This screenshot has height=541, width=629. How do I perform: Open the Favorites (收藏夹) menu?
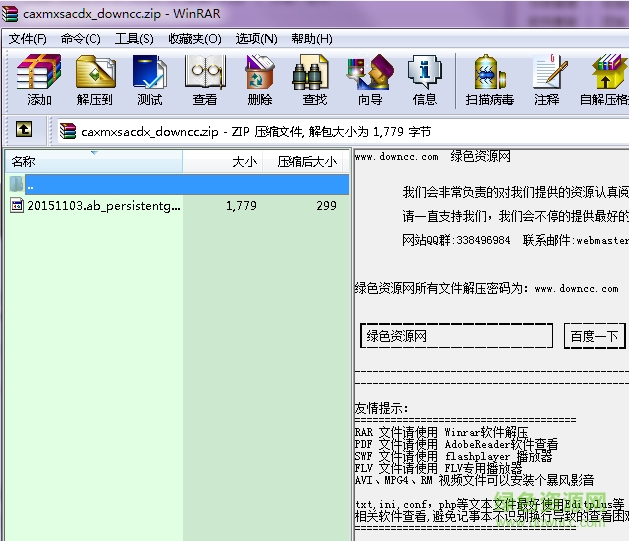[195, 39]
